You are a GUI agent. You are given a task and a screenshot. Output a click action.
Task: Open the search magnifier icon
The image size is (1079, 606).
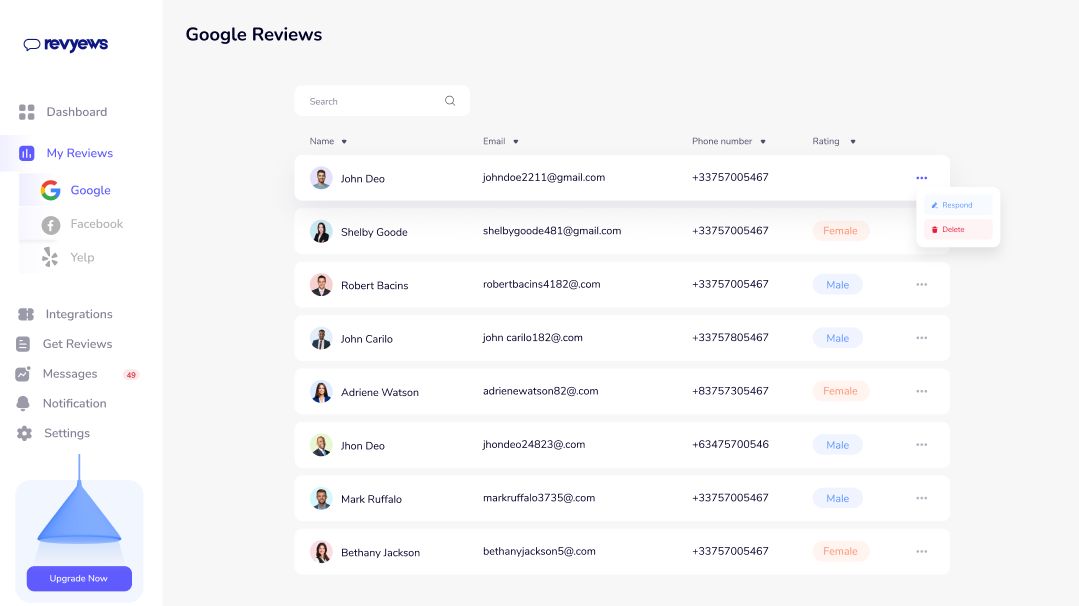[450, 100]
